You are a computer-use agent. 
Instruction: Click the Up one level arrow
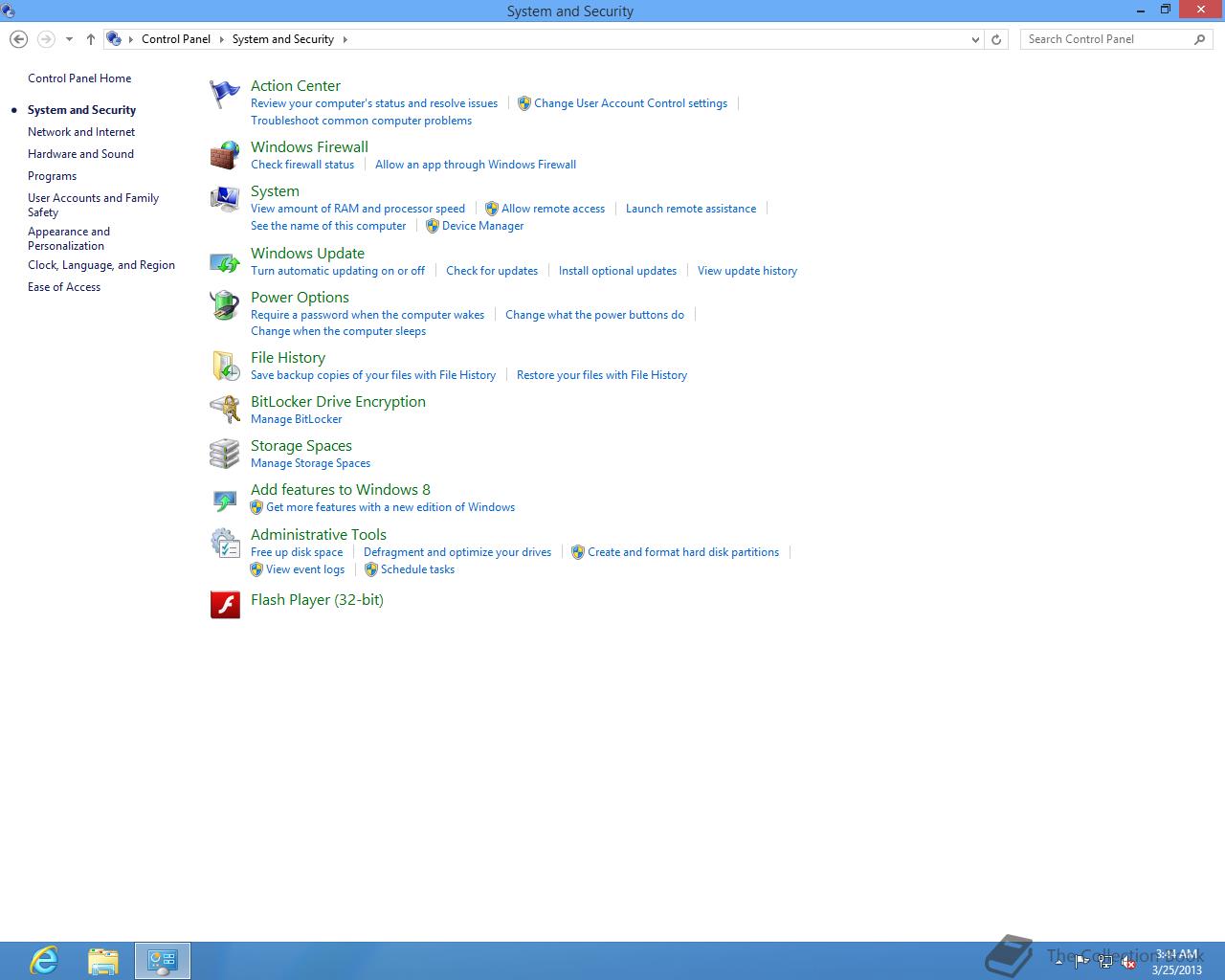click(x=90, y=39)
